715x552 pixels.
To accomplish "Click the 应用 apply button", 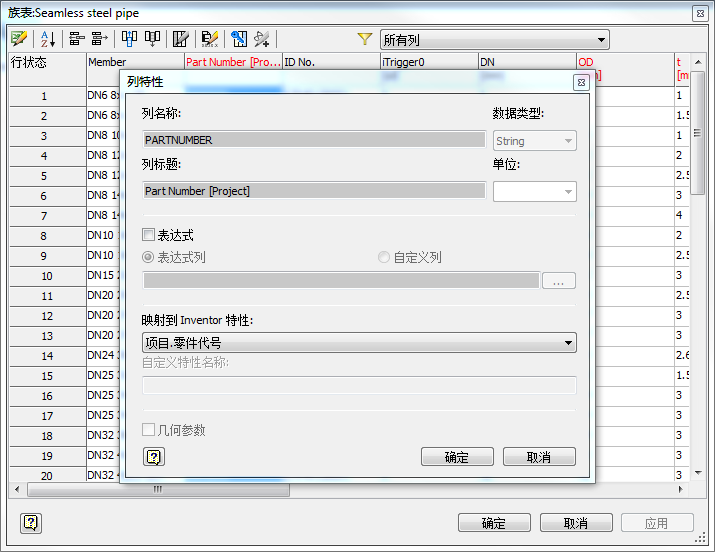I will 657,523.
